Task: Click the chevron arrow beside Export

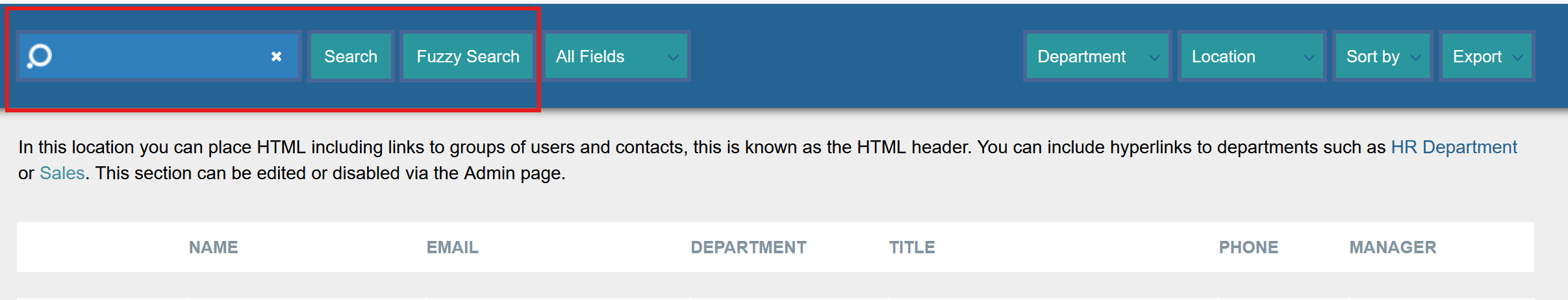Action: (1518, 57)
